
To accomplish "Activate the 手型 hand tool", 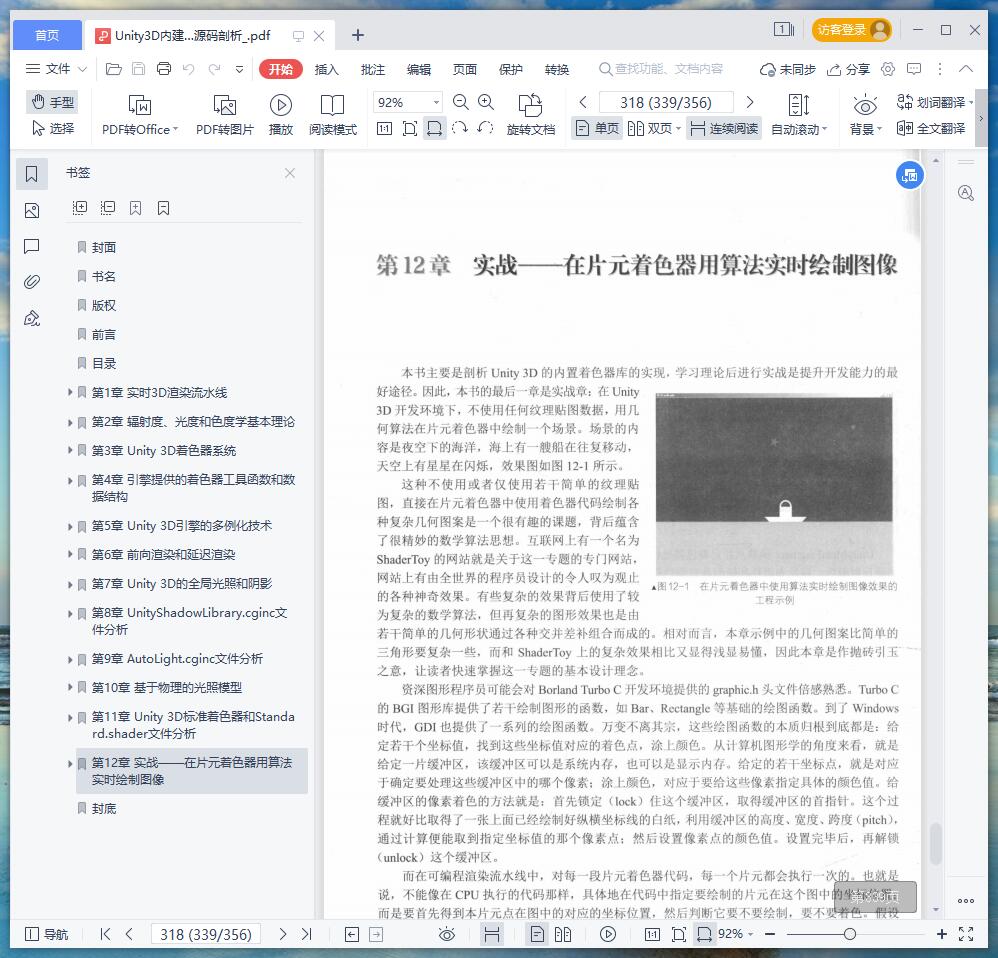I will [53, 102].
